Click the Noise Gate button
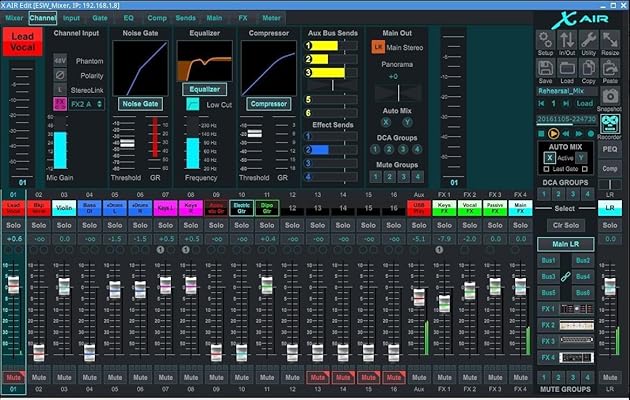Image resolution: width=630 pixels, height=400 pixels. (140, 103)
